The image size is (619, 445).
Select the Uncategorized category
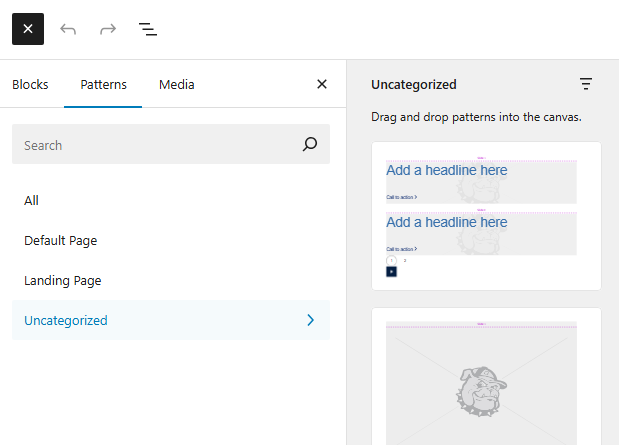point(171,320)
